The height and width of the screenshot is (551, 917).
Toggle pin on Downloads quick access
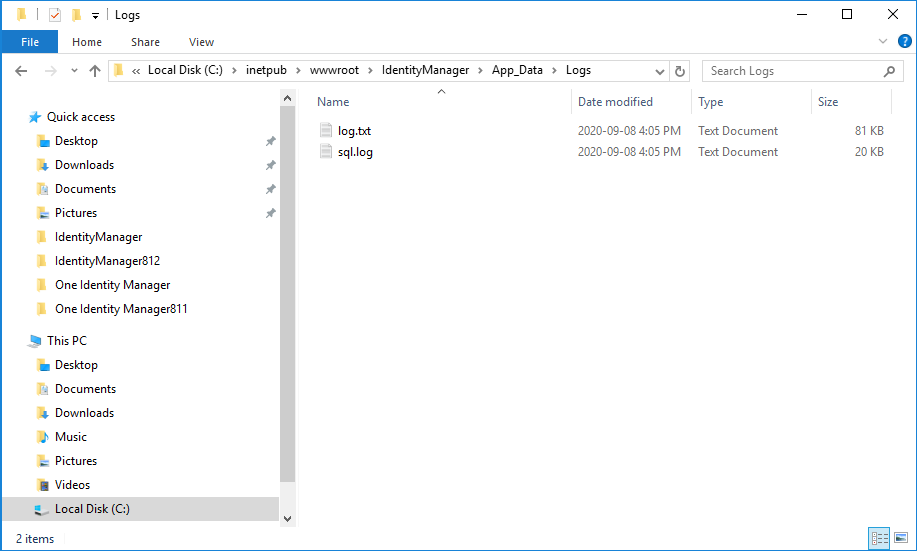270,165
